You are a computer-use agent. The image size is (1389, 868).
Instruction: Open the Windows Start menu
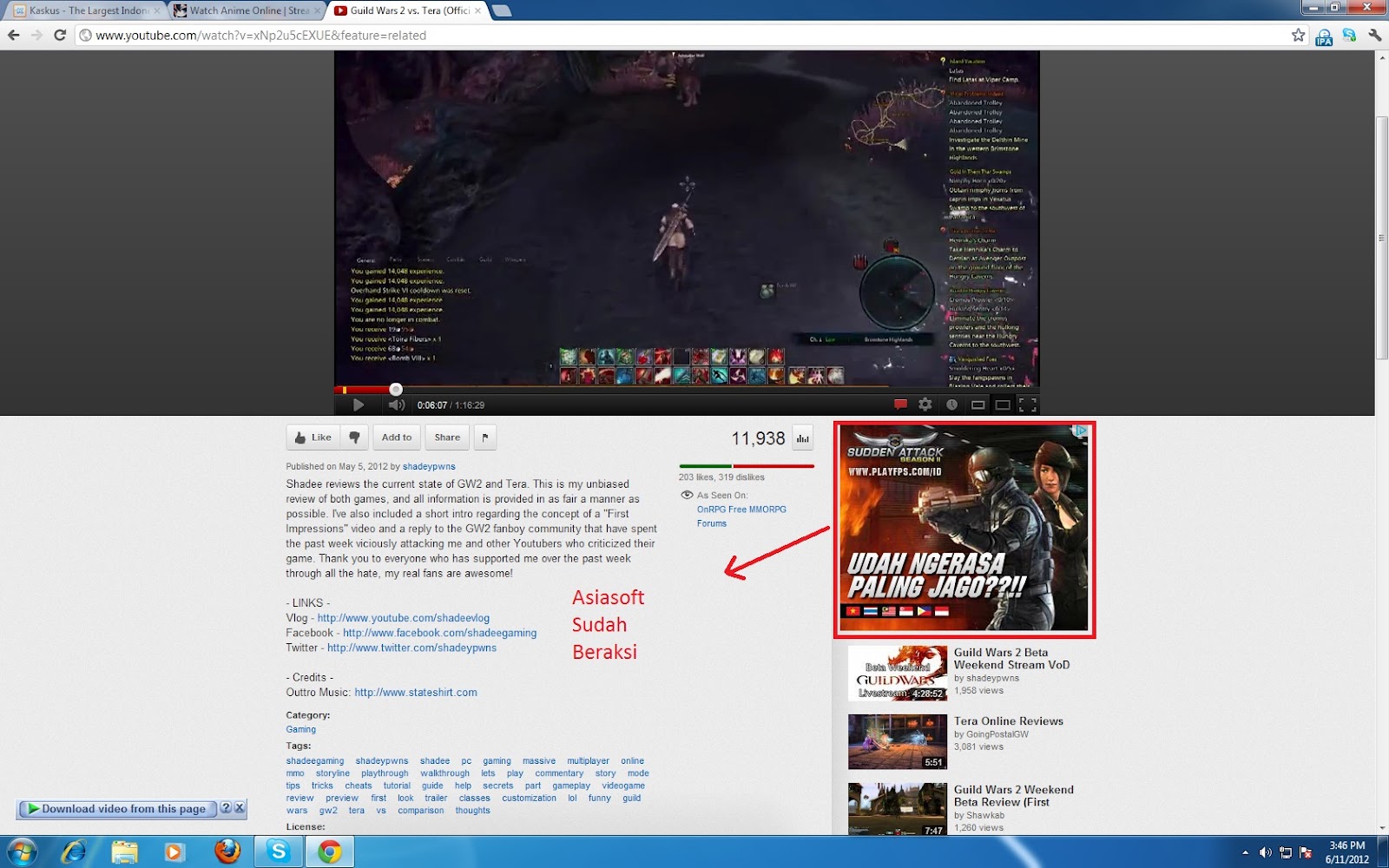coord(22,852)
